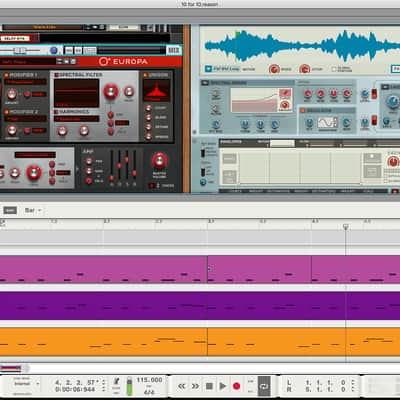Click the Unison Spread knob
Viewport: 400px width, 400px height.
tap(148, 137)
